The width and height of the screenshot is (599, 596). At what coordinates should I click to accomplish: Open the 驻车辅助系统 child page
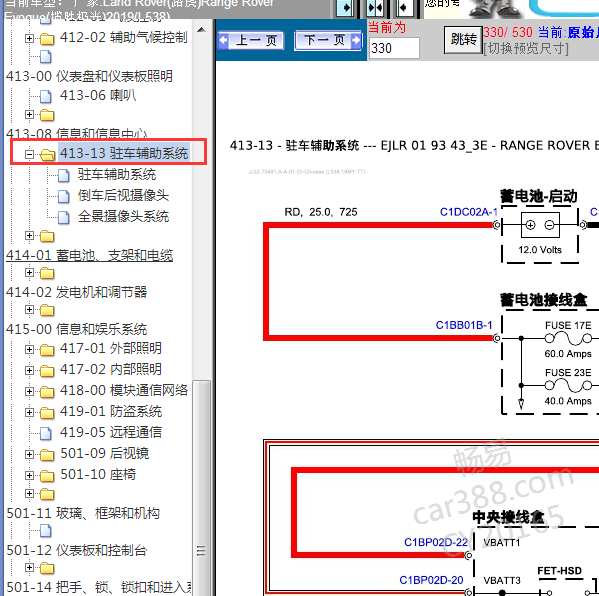click(117, 175)
